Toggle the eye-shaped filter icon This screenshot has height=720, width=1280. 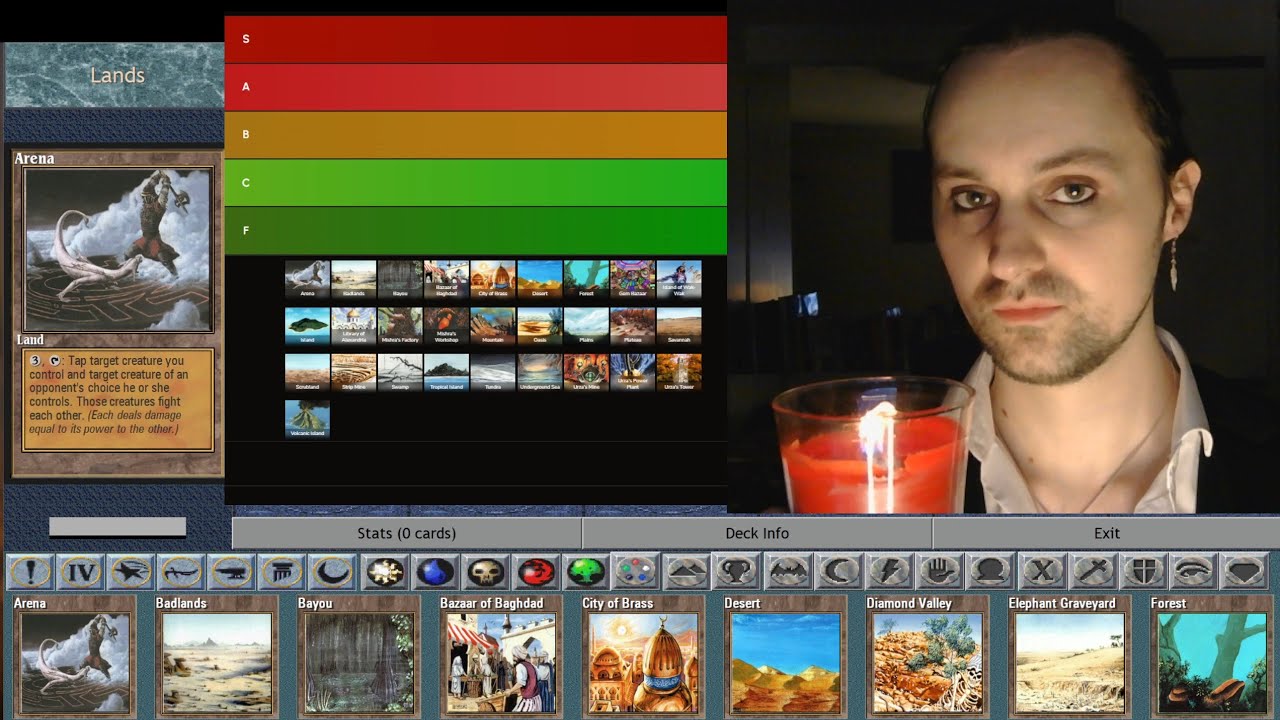point(1194,572)
